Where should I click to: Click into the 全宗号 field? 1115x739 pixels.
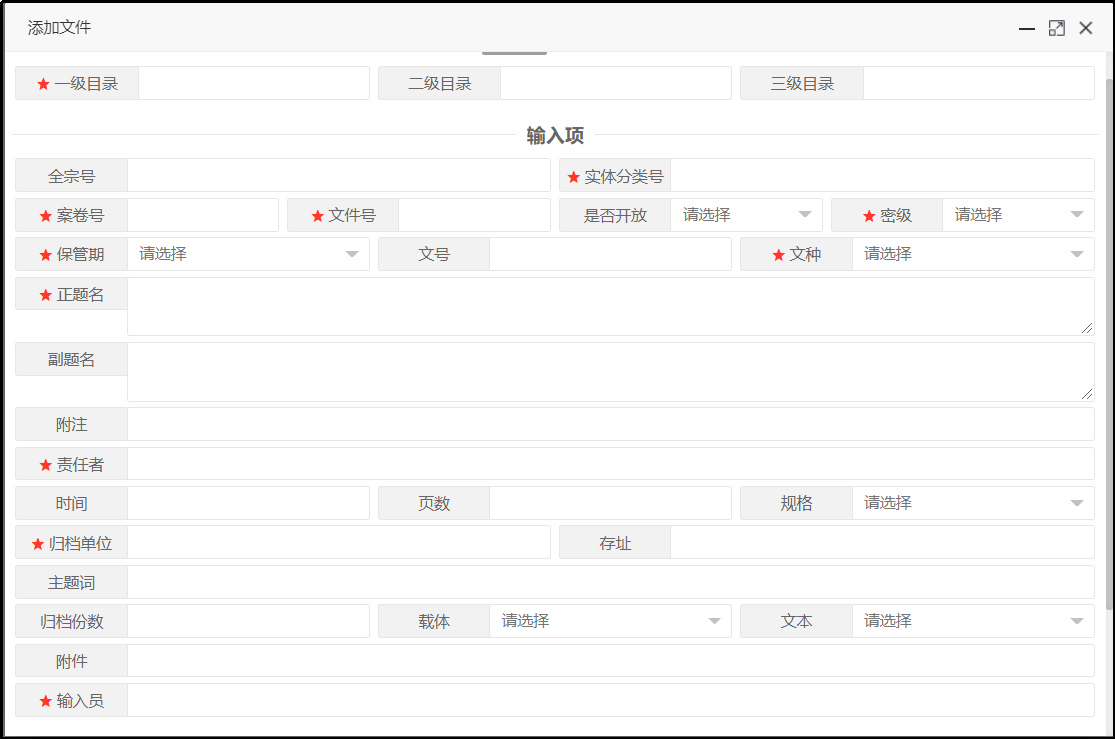click(x=338, y=176)
